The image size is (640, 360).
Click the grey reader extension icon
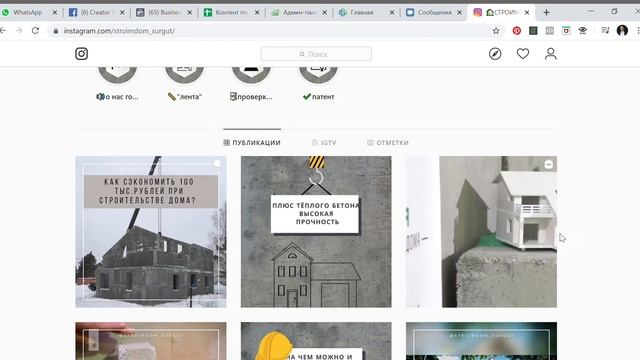click(x=550, y=31)
